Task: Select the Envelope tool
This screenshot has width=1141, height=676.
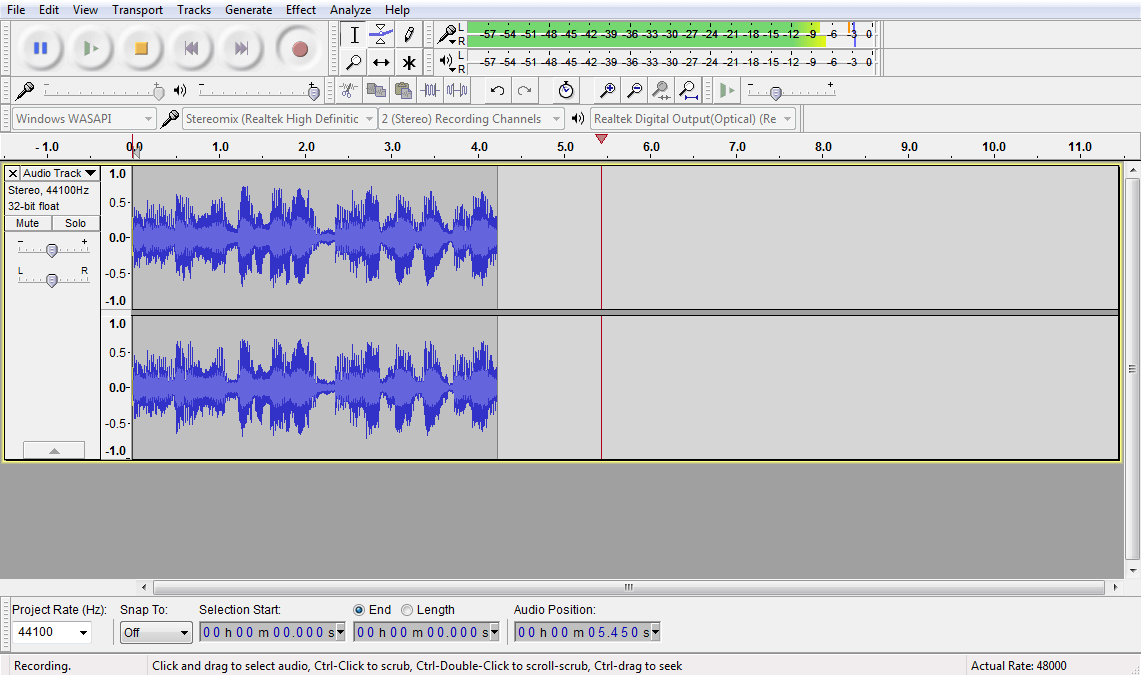Action: (381, 35)
